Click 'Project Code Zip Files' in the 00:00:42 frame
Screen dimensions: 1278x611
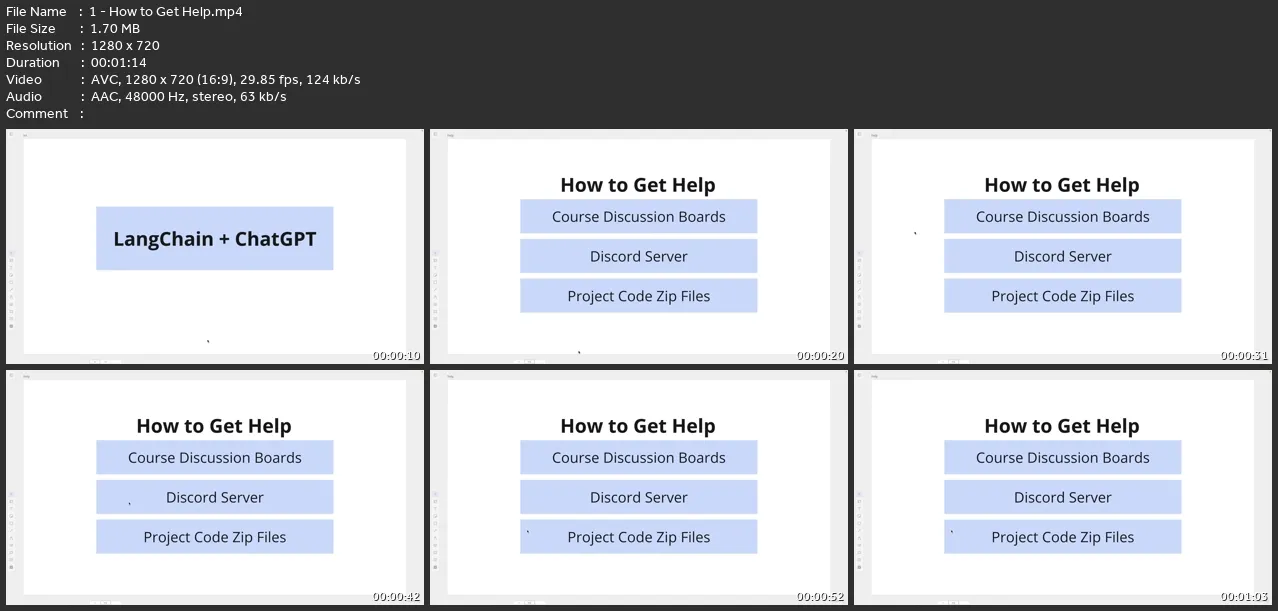(x=214, y=537)
